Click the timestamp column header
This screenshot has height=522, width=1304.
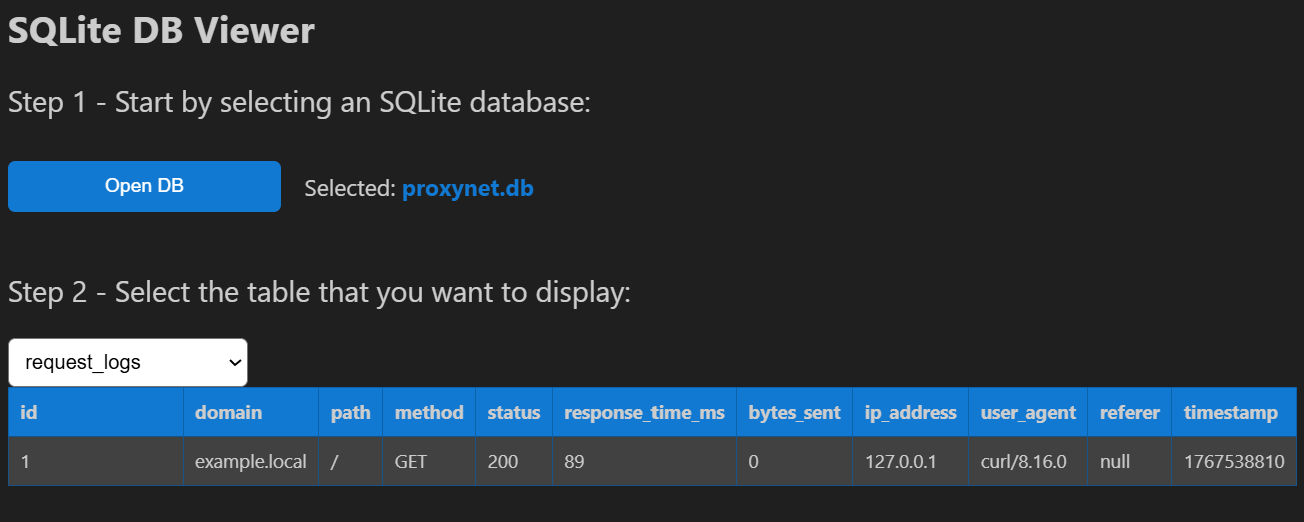pyautogui.click(x=1231, y=412)
